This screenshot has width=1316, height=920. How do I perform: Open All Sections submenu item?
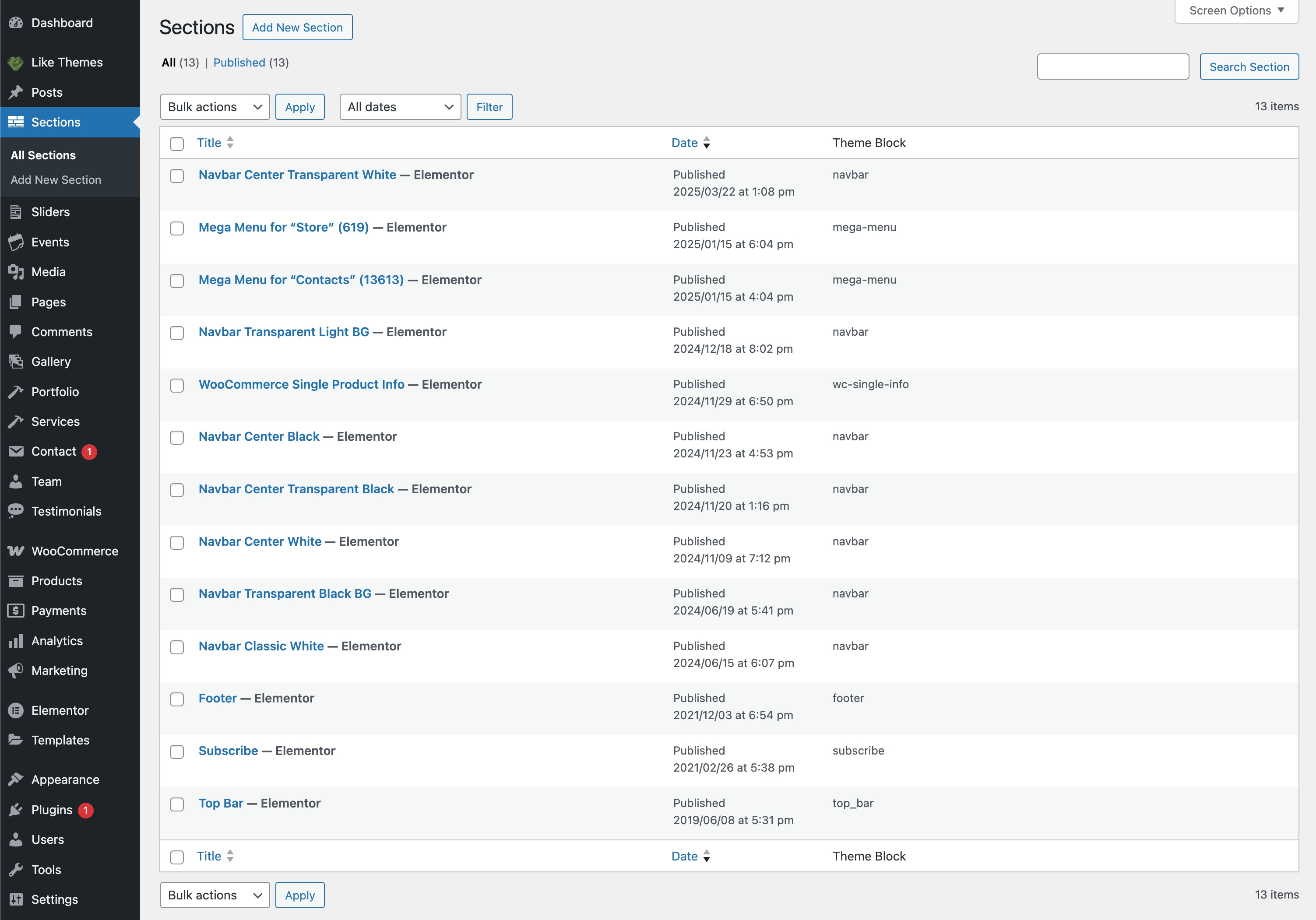tap(43, 155)
